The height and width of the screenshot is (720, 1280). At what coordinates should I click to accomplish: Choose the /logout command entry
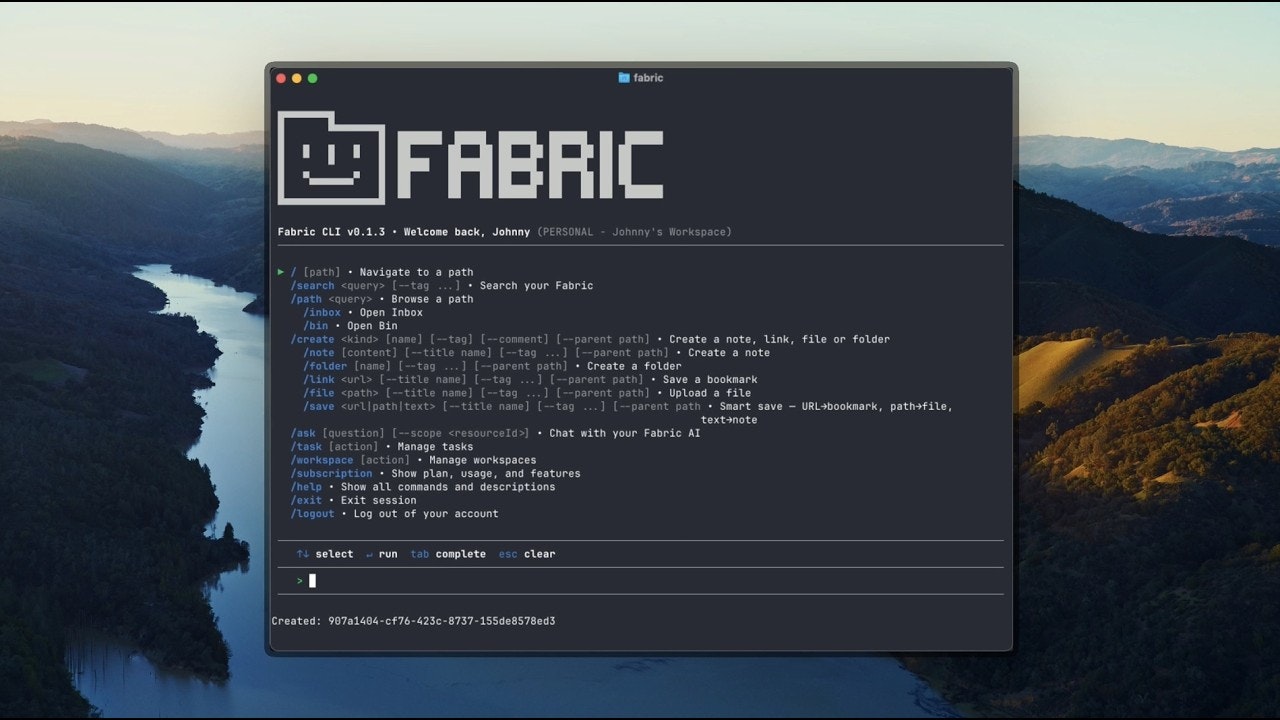pos(394,514)
